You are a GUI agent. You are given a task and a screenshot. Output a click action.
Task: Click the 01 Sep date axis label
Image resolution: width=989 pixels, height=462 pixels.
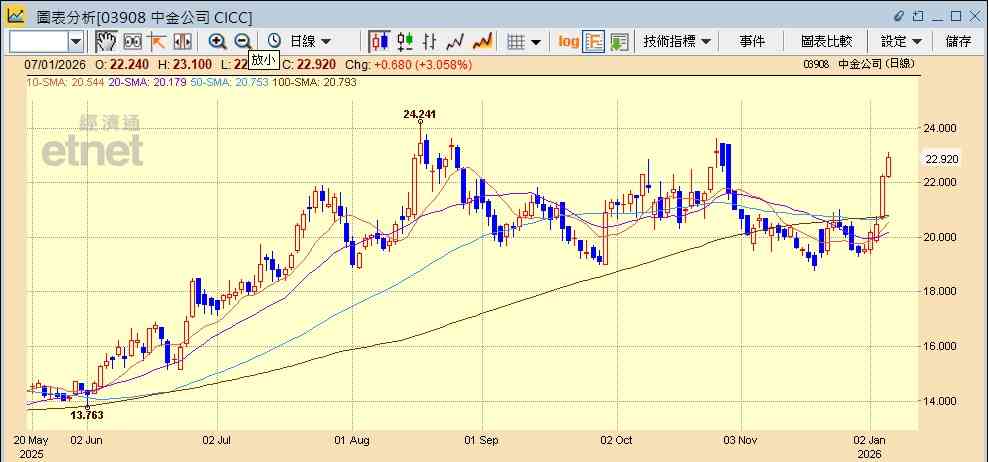pyautogui.click(x=482, y=439)
